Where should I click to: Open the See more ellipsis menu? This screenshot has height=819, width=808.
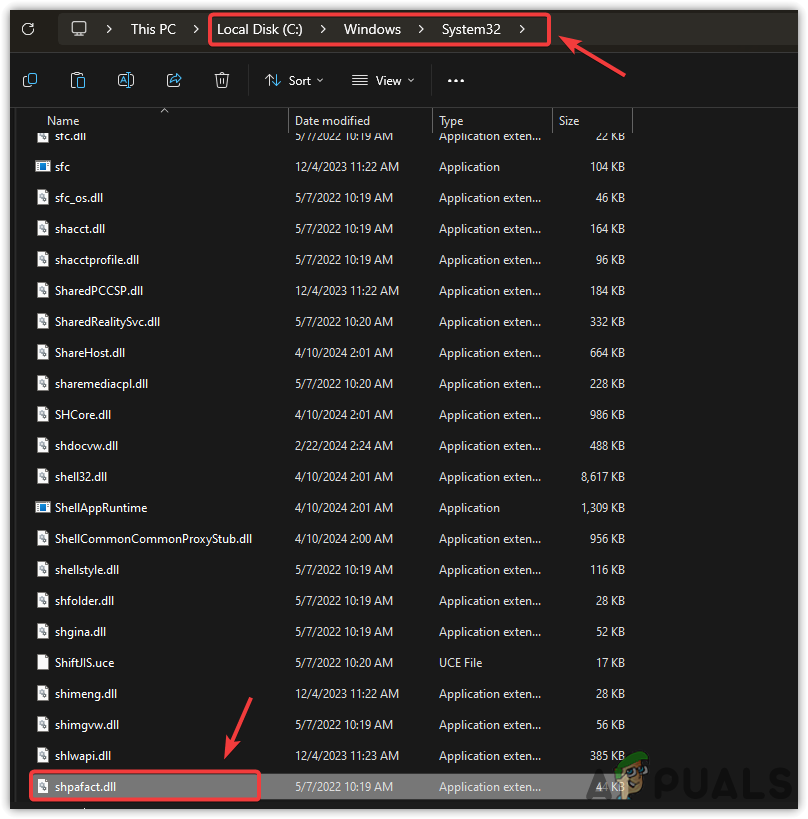(x=456, y=80)
